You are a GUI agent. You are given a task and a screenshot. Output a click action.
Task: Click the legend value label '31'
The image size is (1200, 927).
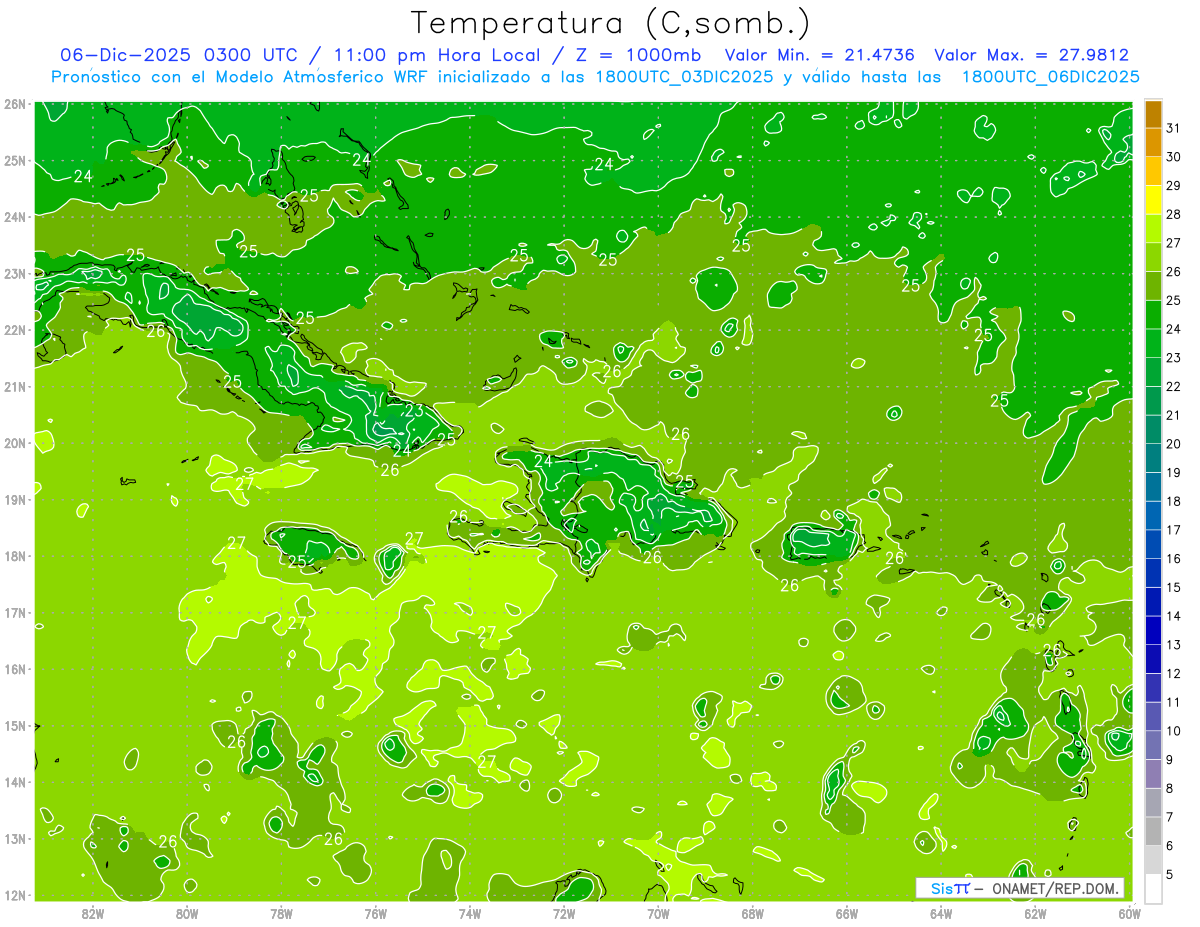click(x=1173, y=128)
